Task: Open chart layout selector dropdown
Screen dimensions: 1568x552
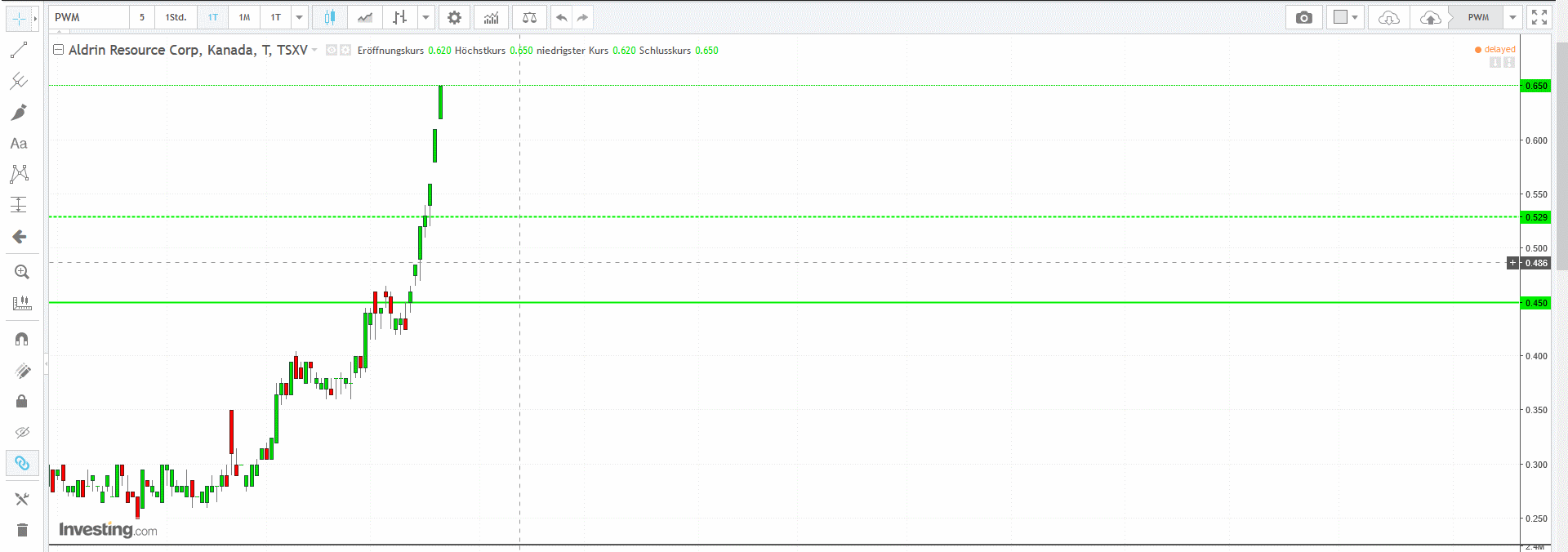Action: point(1346,17)
